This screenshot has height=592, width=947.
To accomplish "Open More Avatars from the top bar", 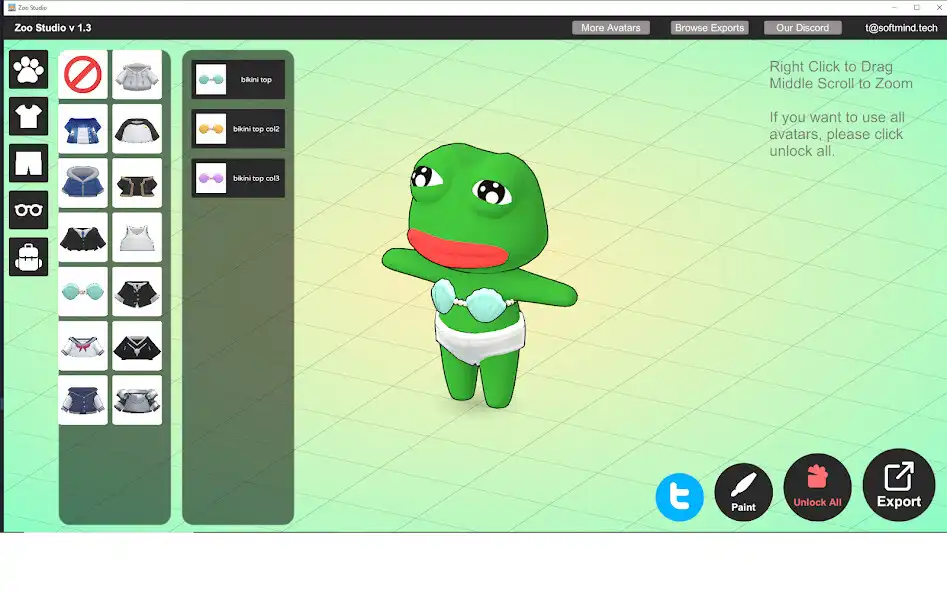I will point(610,28).
